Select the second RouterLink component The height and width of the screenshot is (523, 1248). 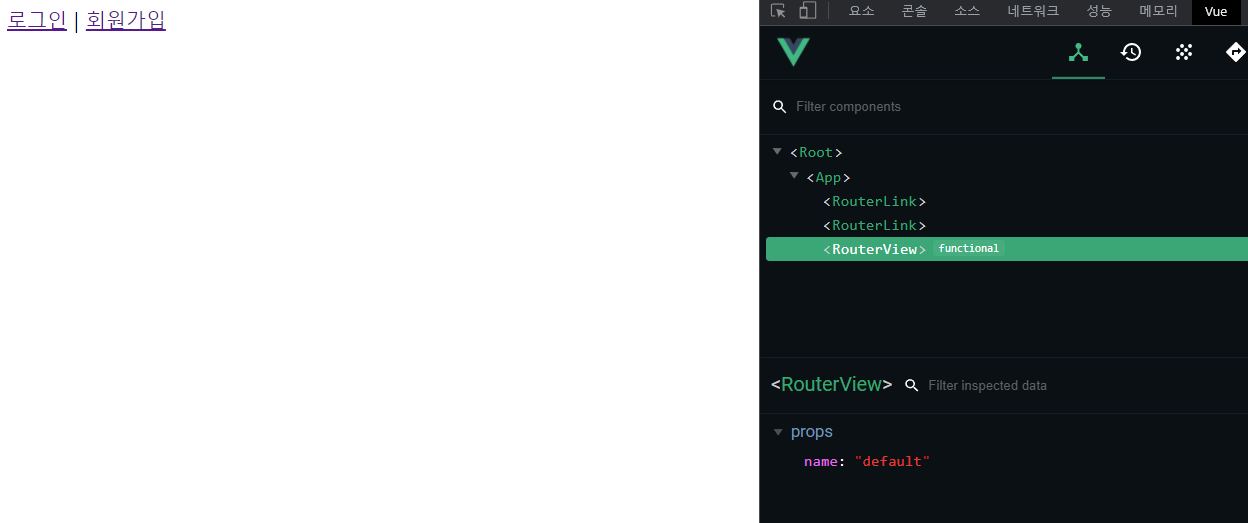pyautogui.click(x=875, y=225)
